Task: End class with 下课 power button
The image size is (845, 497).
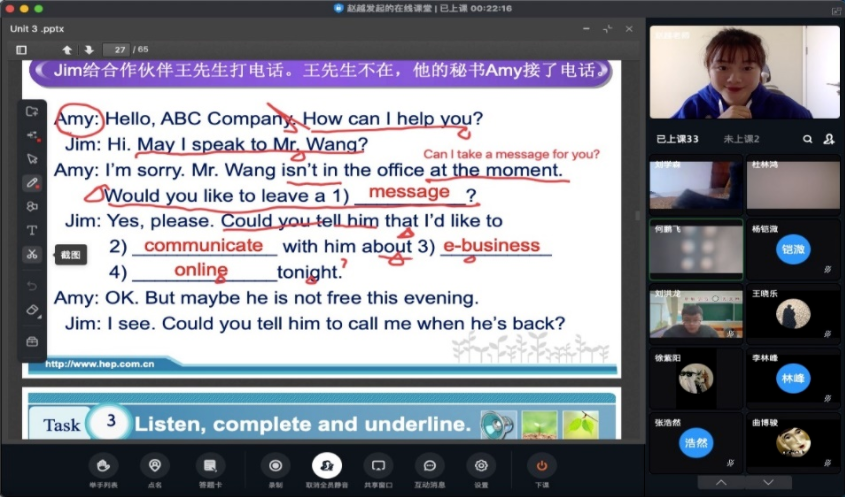Action: [x=542, y=471]
